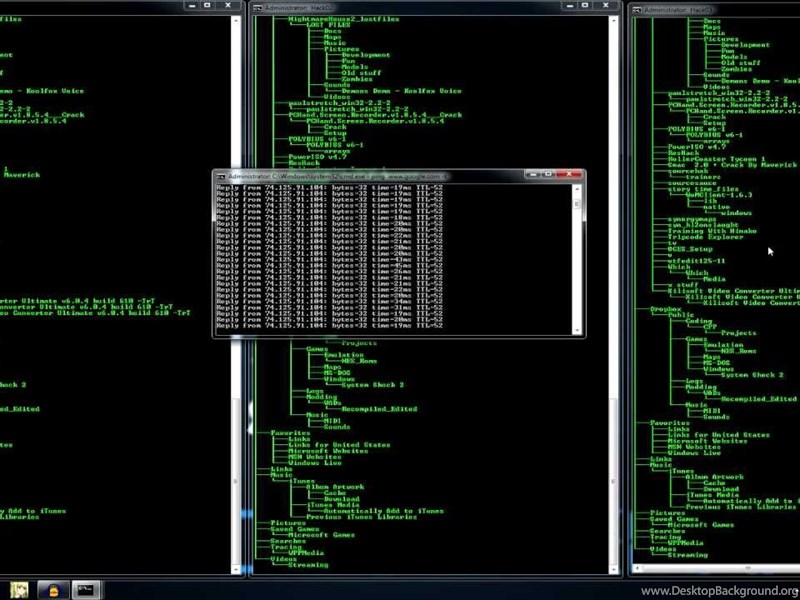The height and width of the screenshot is (600, 800).
Task: Click the left window scrollbar down arrow
Action: 236,569
